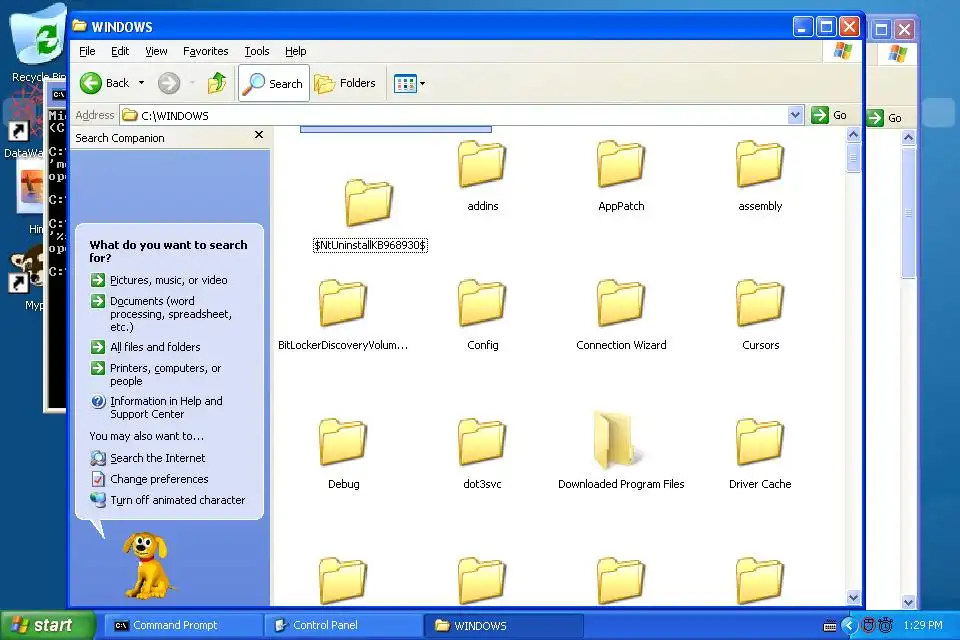Switch to Control Panel taskbar button
The width and height of the screenshot is (960, 640).
coord(343,625)
